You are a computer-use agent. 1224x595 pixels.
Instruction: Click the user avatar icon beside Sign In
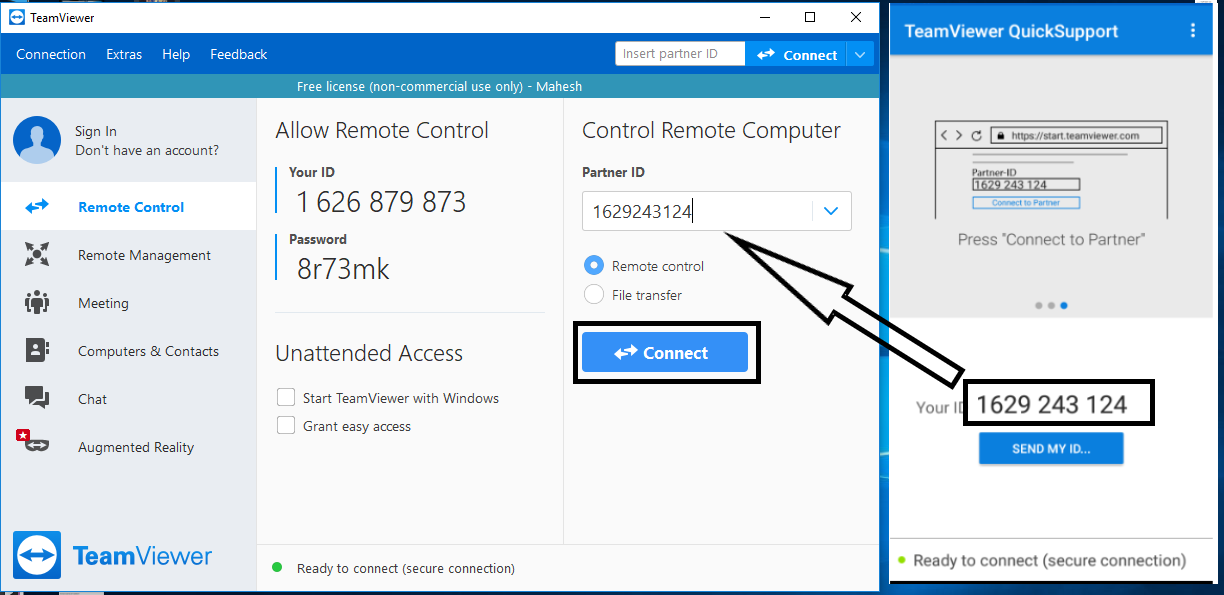click(37, 140)
